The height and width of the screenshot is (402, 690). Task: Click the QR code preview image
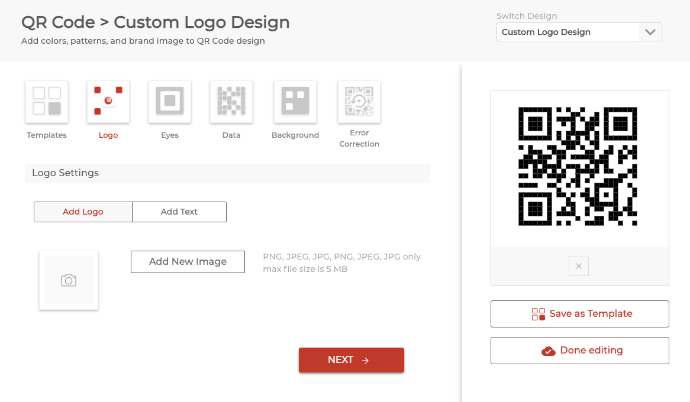coord(578,166)
